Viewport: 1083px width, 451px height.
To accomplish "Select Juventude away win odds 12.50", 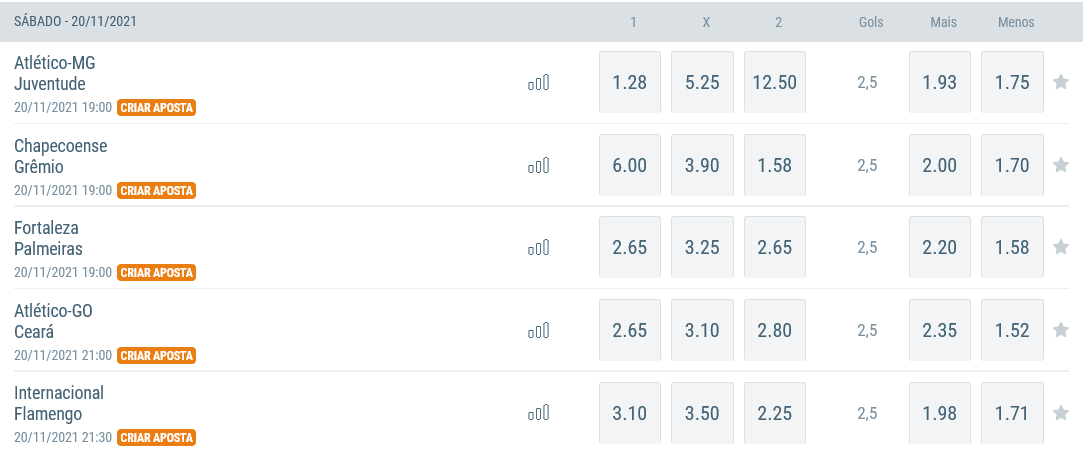I will pyautogui.click(x=775, y=82).
